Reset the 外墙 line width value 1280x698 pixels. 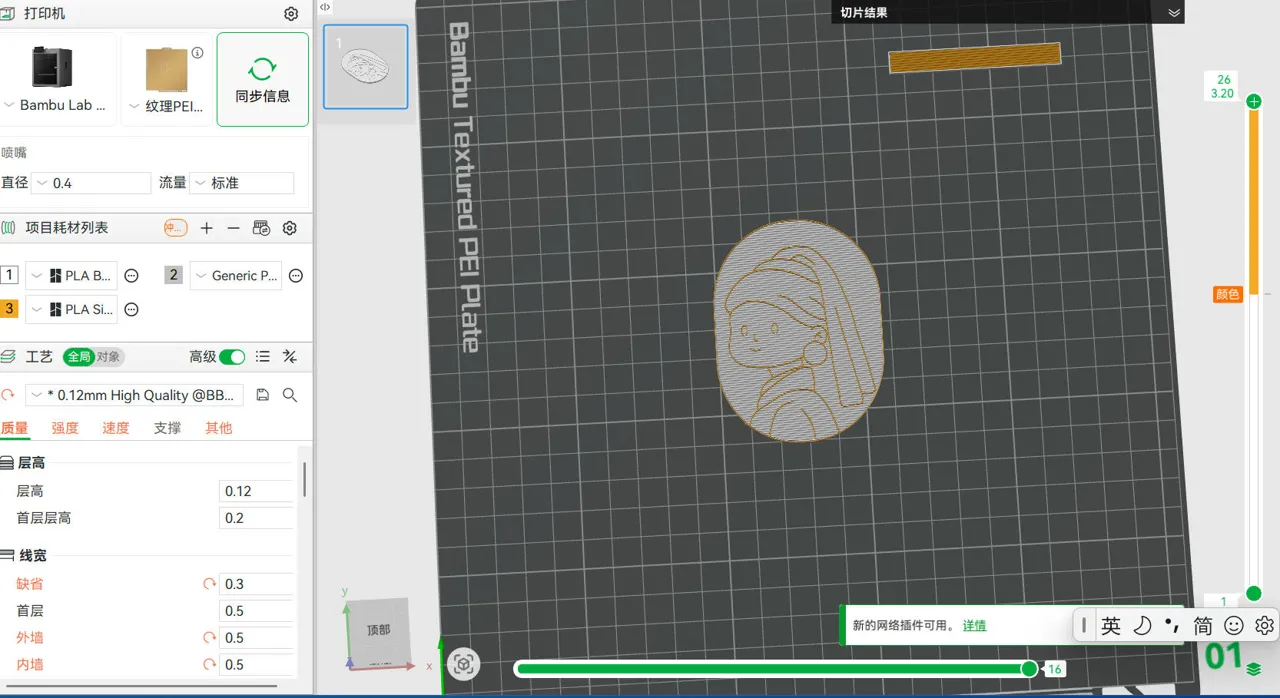210,638
